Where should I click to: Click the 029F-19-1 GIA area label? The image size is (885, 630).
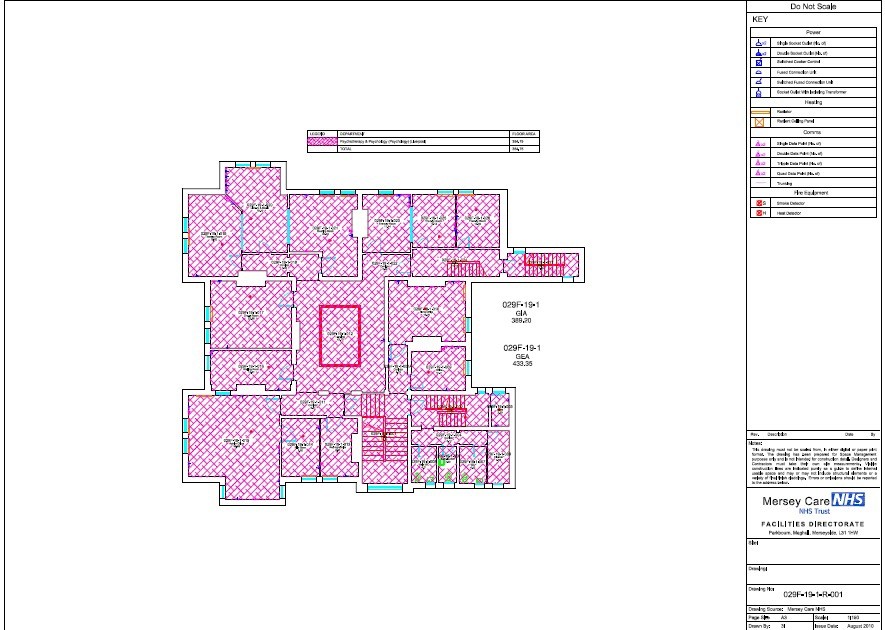click(521, 314)
